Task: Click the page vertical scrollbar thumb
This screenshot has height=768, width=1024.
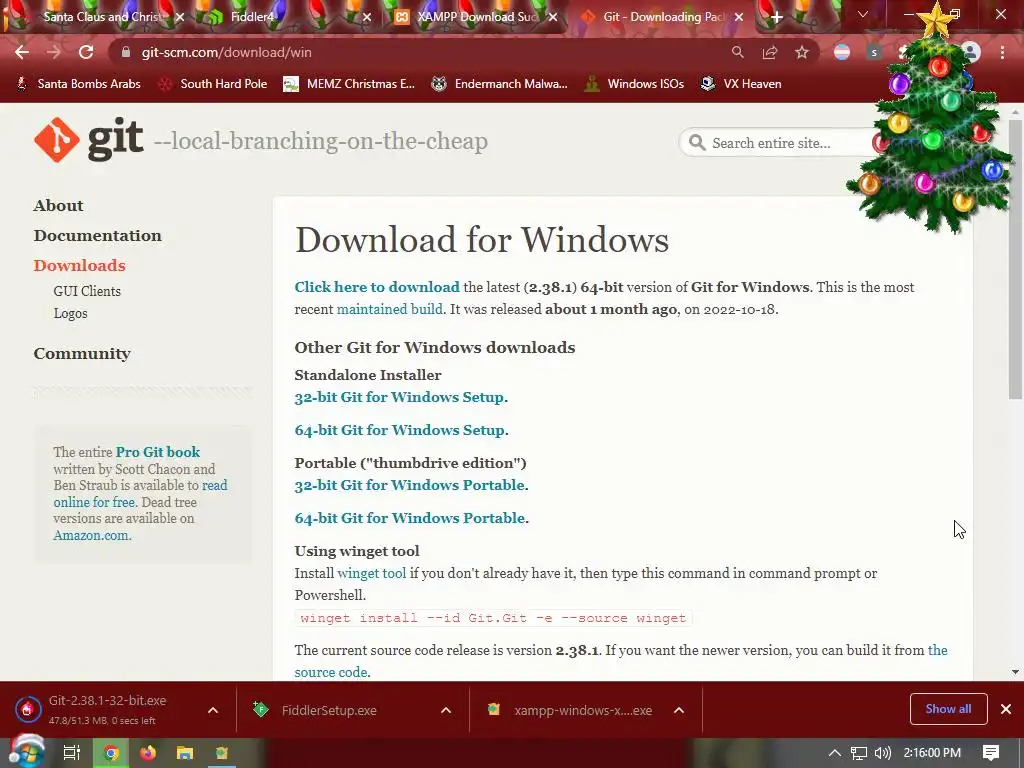Action: coord(1015,261)
